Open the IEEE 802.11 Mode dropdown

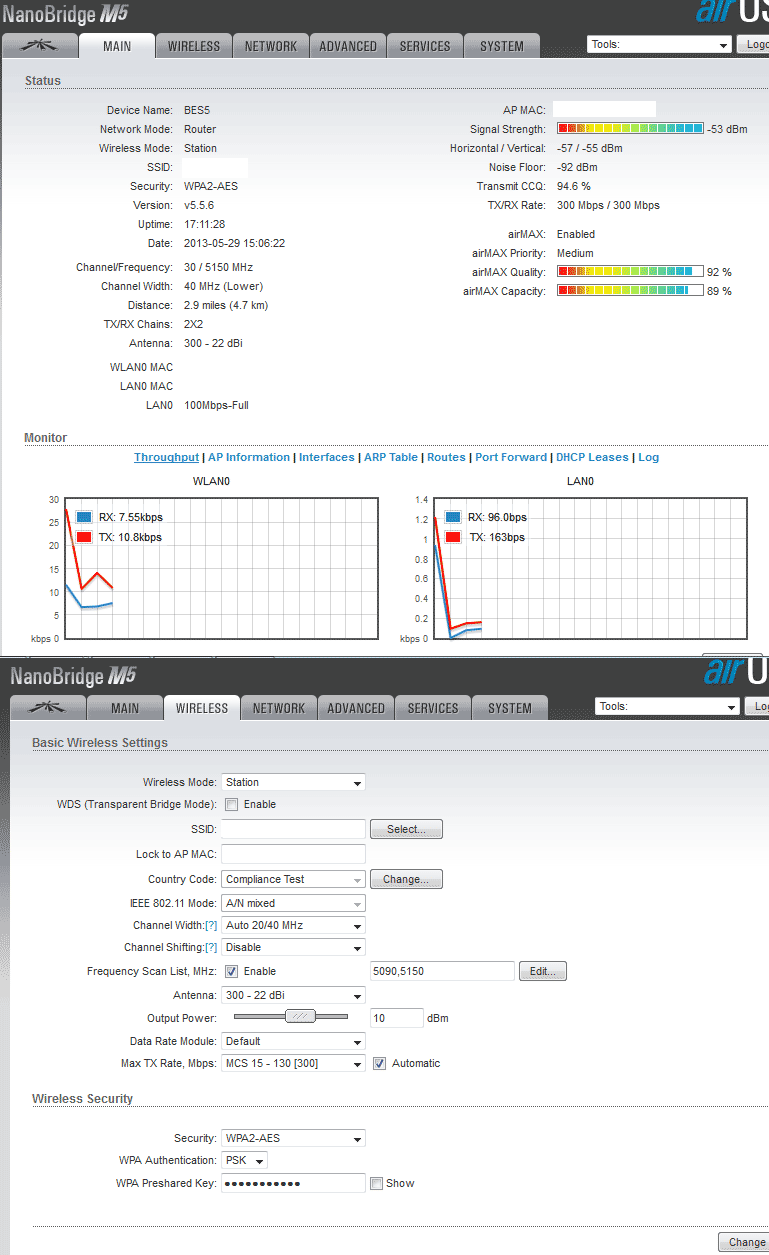click(293, 903)
